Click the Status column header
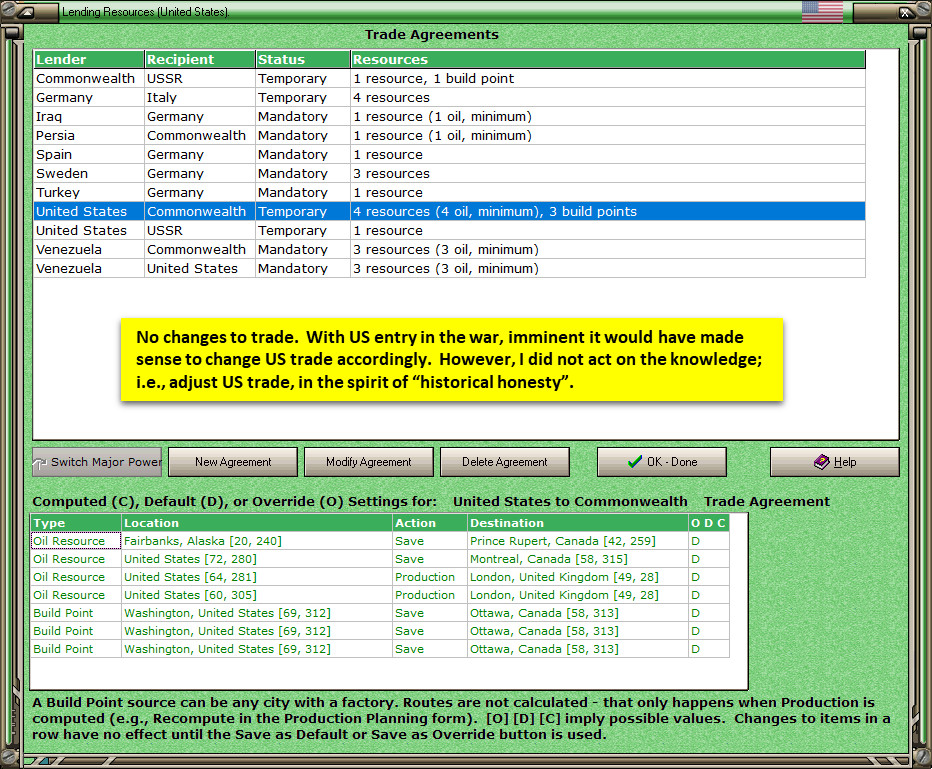 303,59
